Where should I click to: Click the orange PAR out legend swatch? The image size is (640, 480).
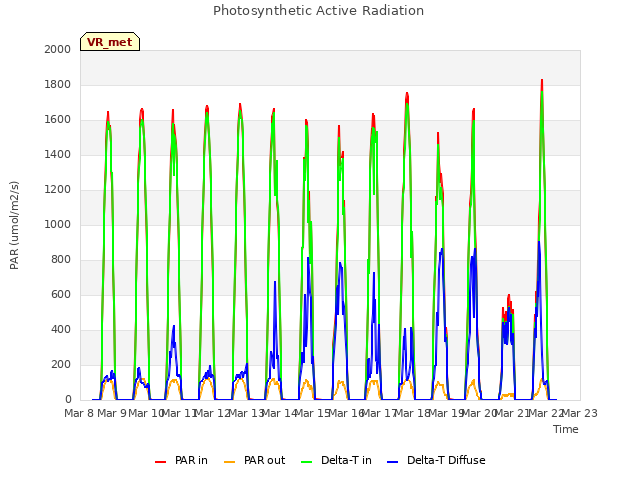[x=230, y=462]
